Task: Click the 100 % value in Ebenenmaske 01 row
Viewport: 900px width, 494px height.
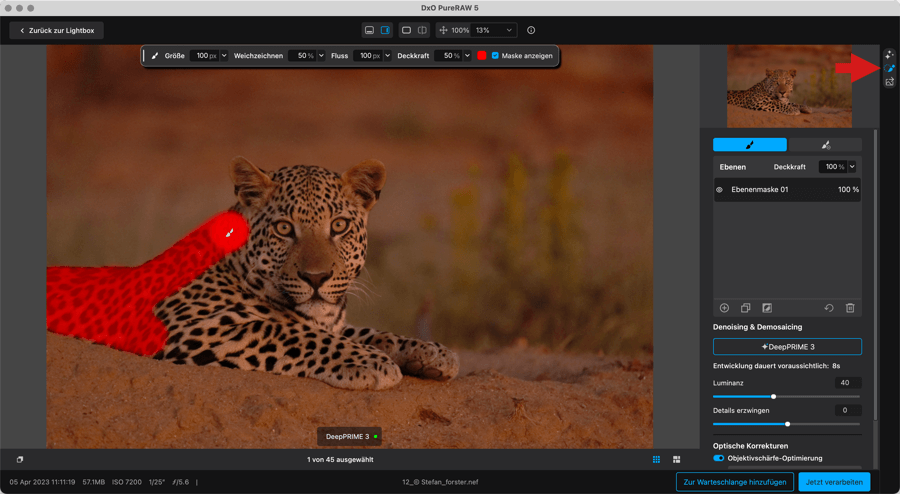Action: pos(848,189)
